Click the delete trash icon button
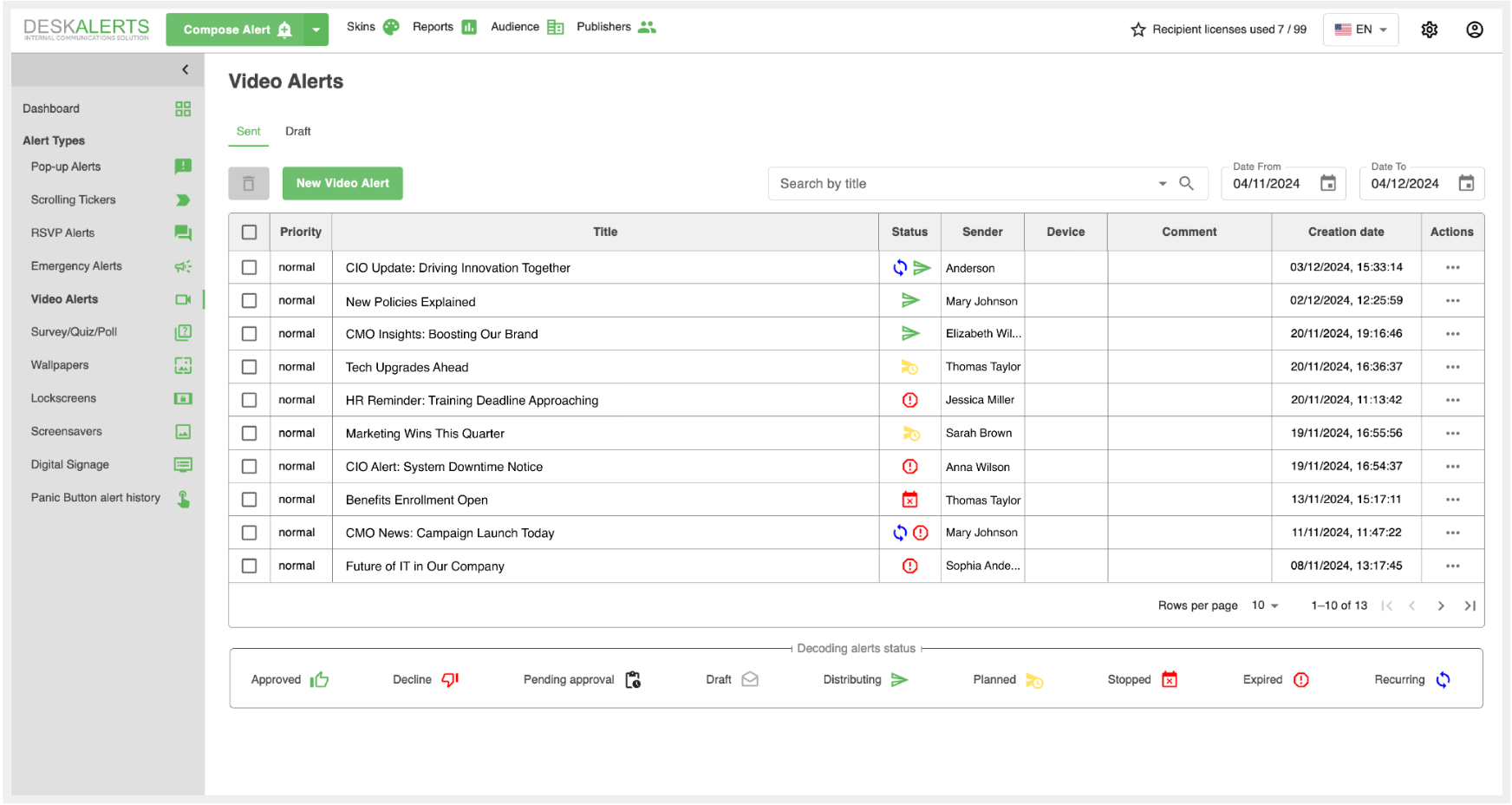 tap(249, 184)
